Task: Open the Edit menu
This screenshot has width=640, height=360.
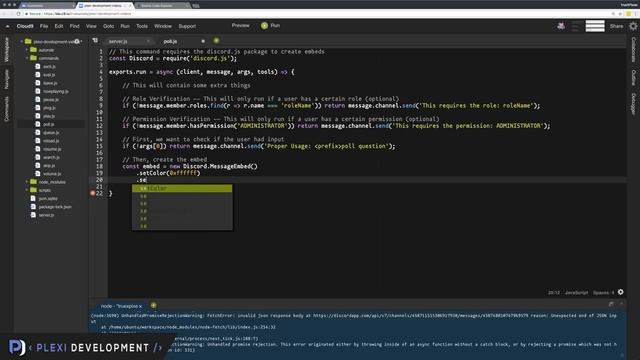Action: pos(59,26)
